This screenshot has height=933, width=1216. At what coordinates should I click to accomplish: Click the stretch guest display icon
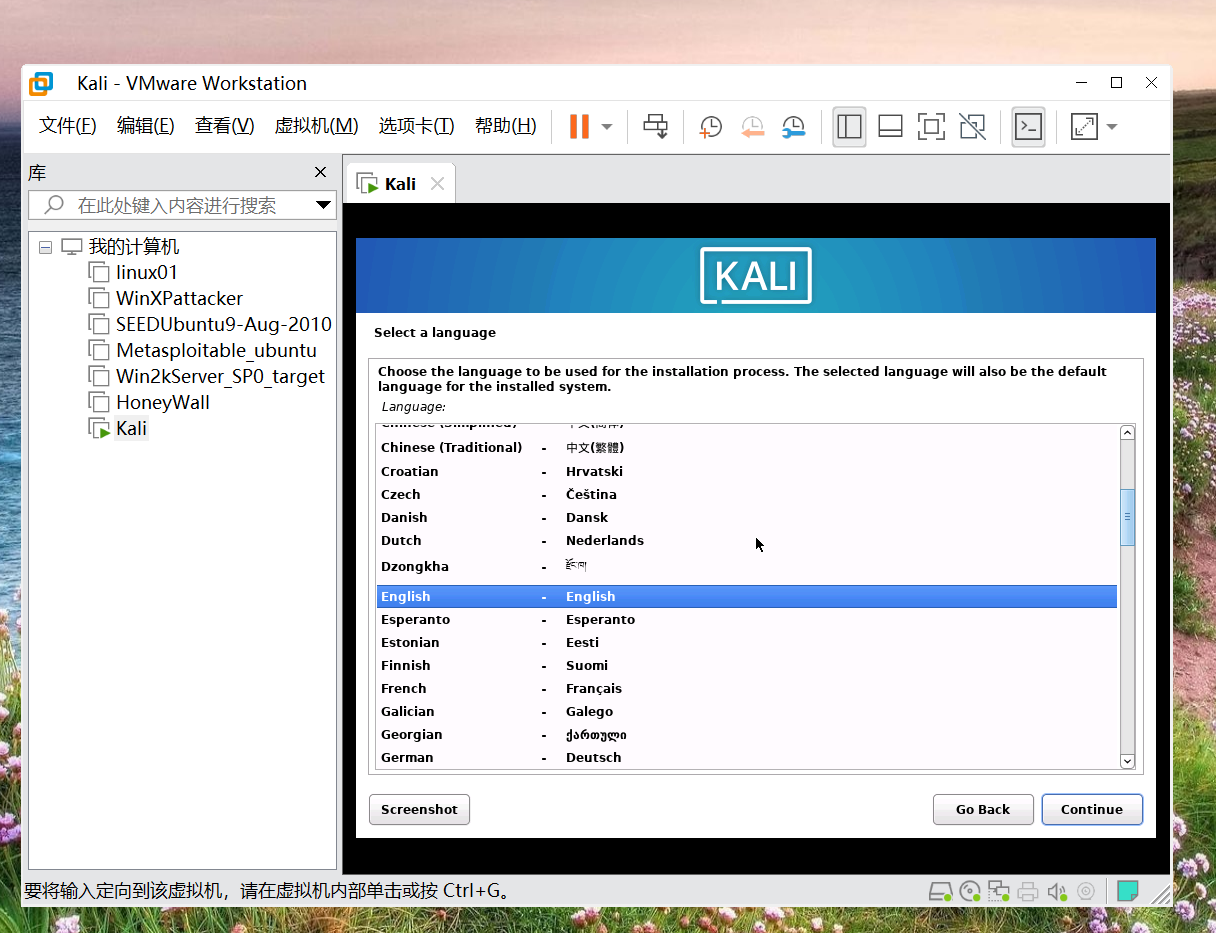[x=1084, y=126]
